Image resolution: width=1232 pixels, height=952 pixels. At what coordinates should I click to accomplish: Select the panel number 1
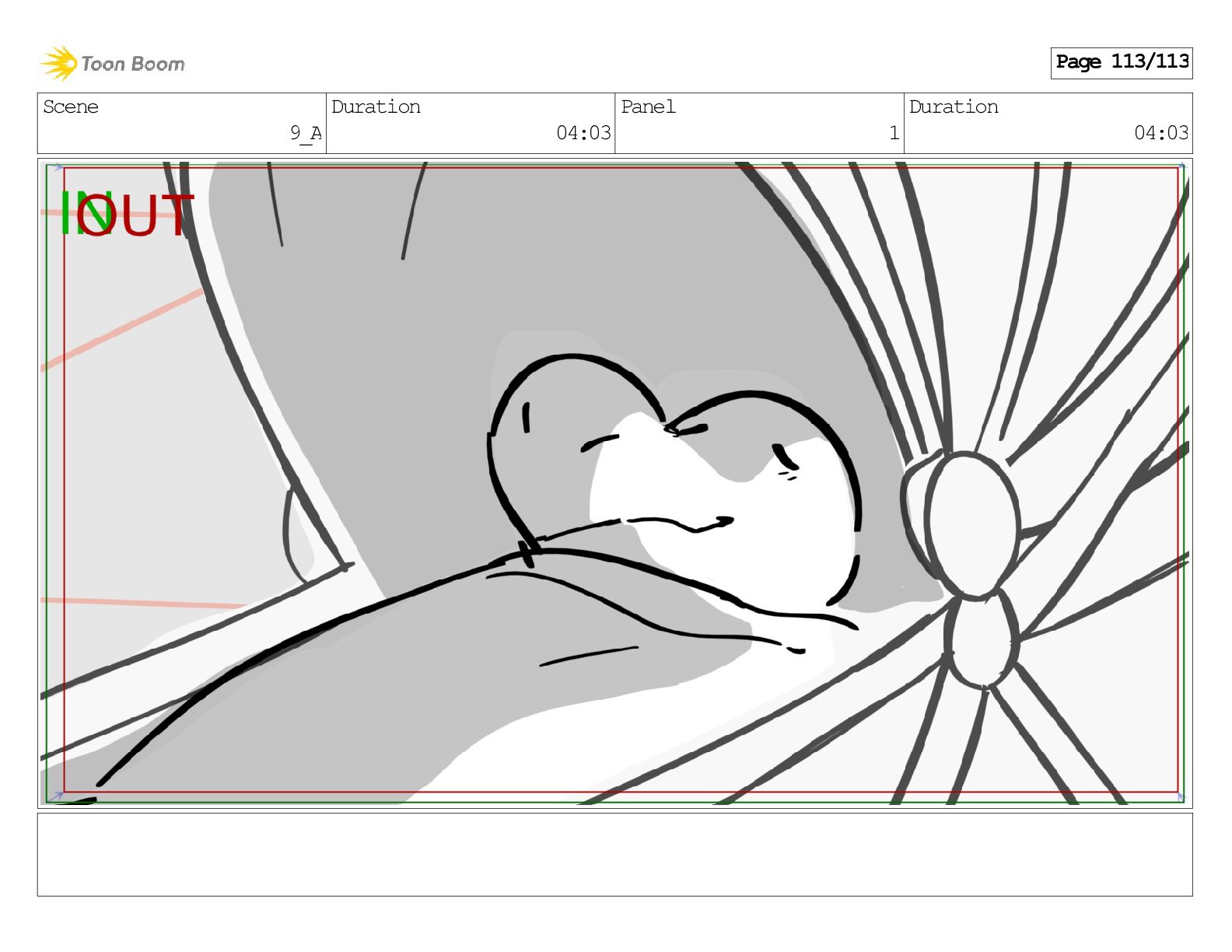coord(894,133)
